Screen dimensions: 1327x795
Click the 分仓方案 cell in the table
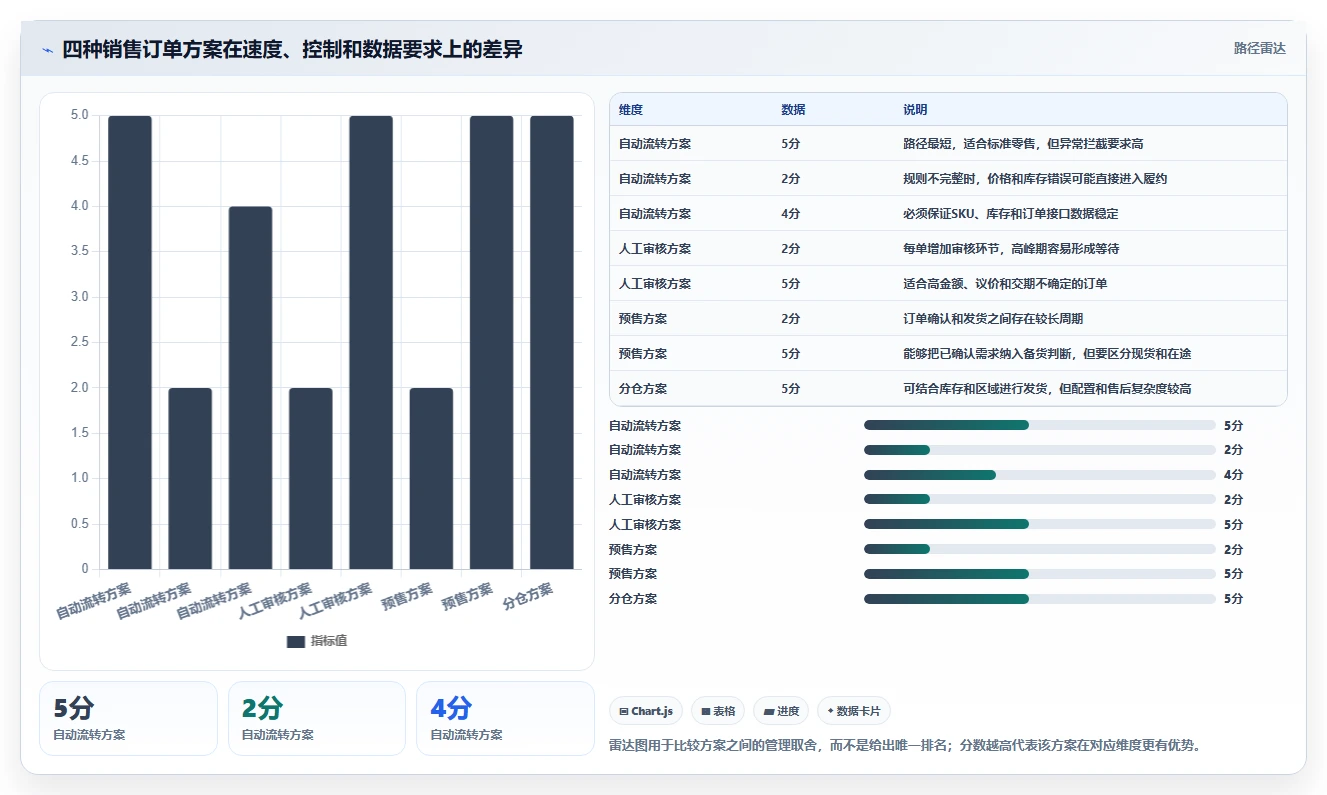pos(643,389)
